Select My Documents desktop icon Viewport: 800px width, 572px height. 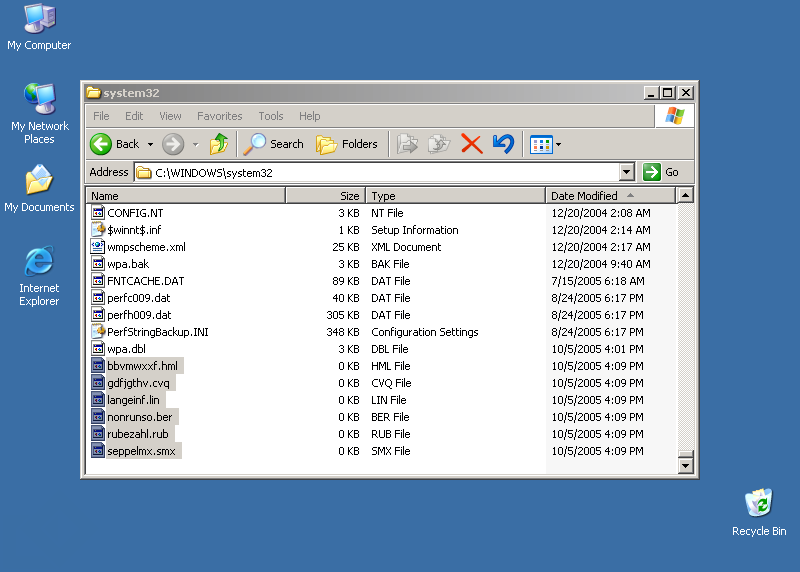tap(39, 180)
